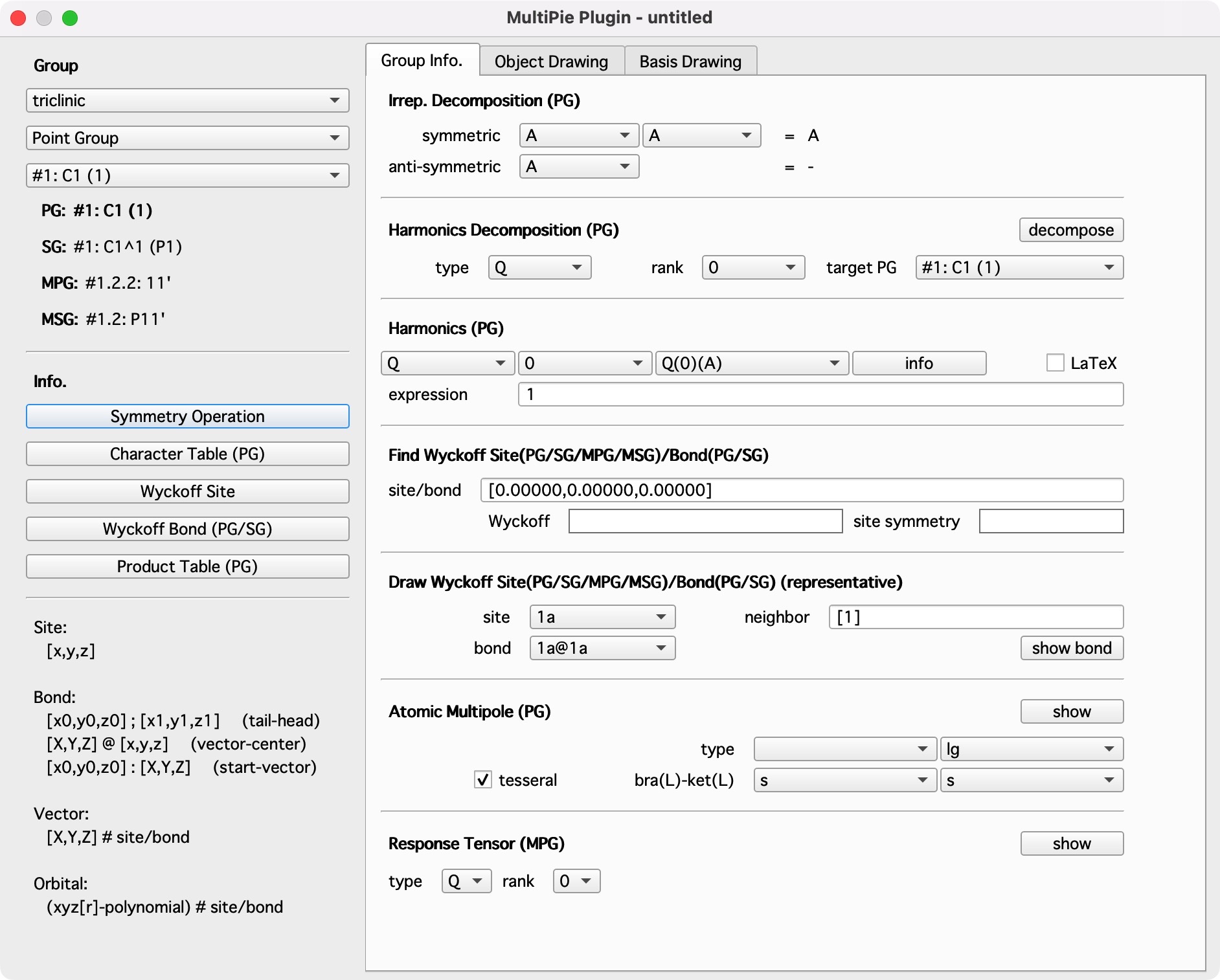Switch to the Object Drawing tab

click(x=551, y=61)
